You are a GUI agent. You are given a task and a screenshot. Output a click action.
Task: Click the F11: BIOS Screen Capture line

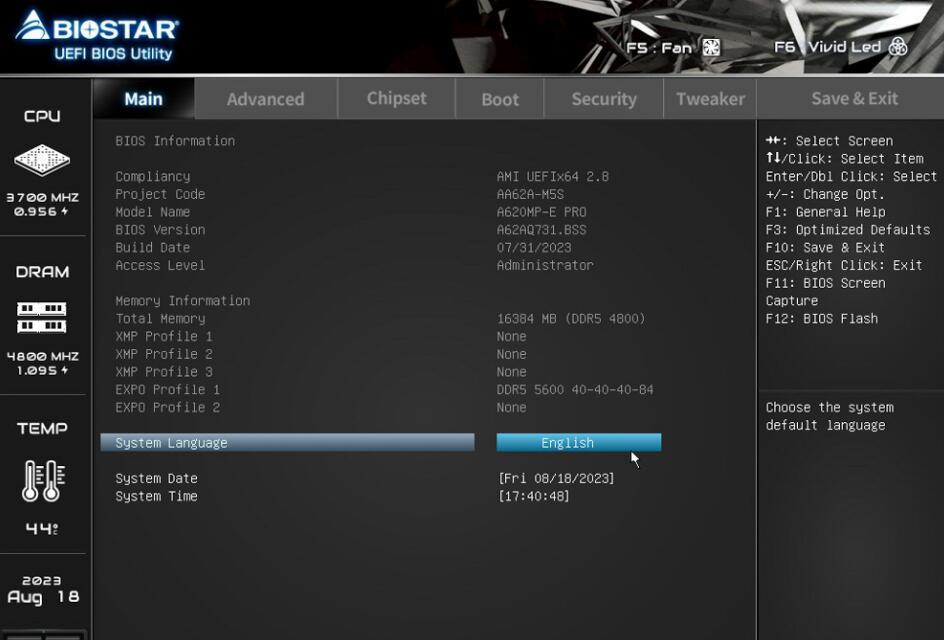pos(825,292)
